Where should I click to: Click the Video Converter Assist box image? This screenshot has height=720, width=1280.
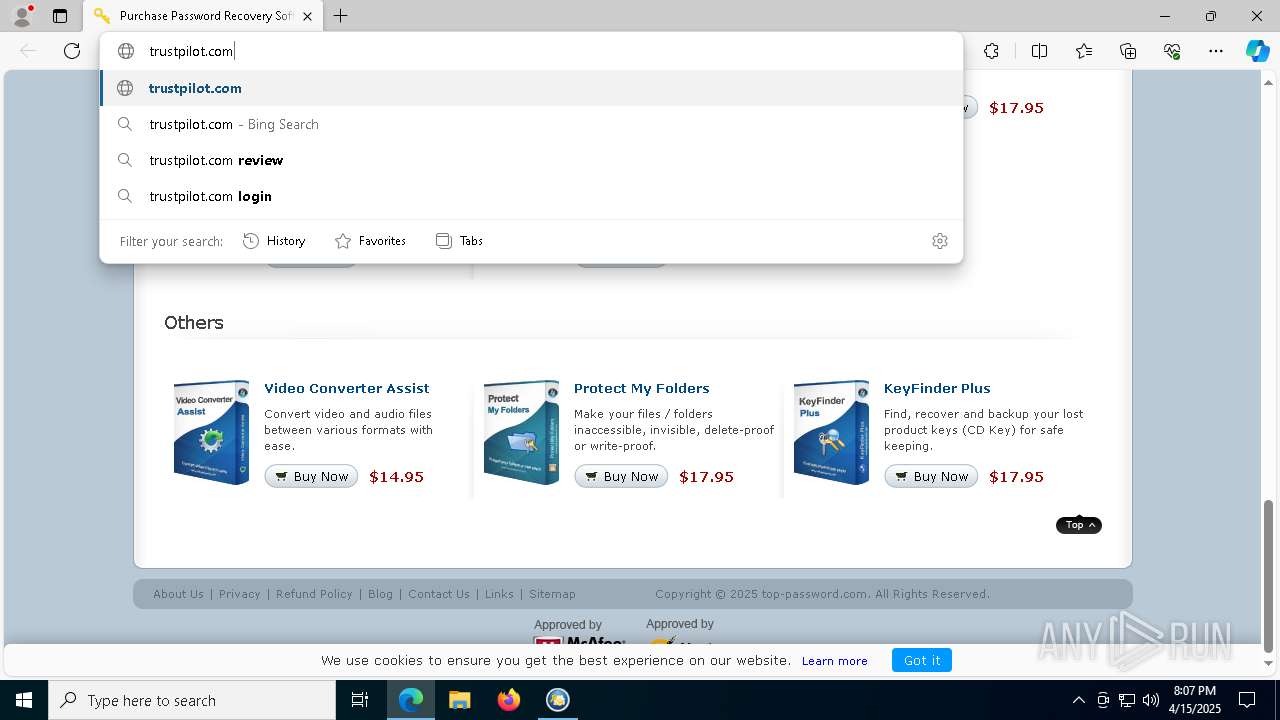coord(211,432)
